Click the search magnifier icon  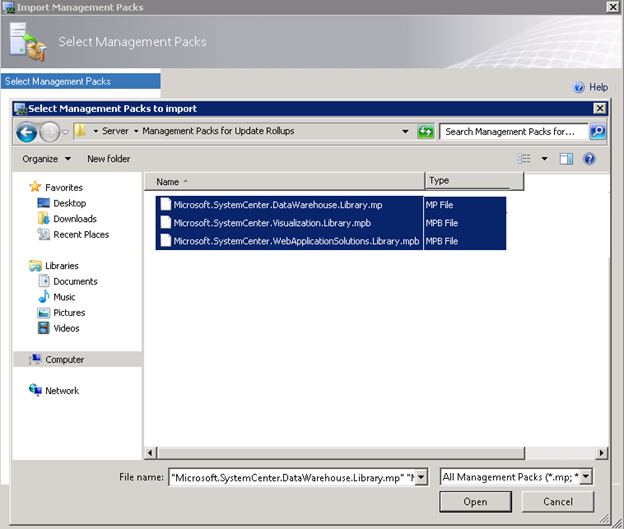[x=598, y=131]
